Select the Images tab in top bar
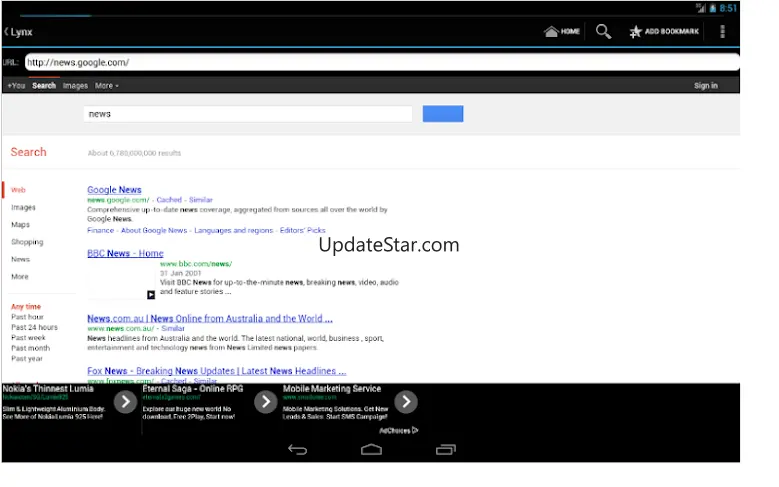 pos(75,85)
